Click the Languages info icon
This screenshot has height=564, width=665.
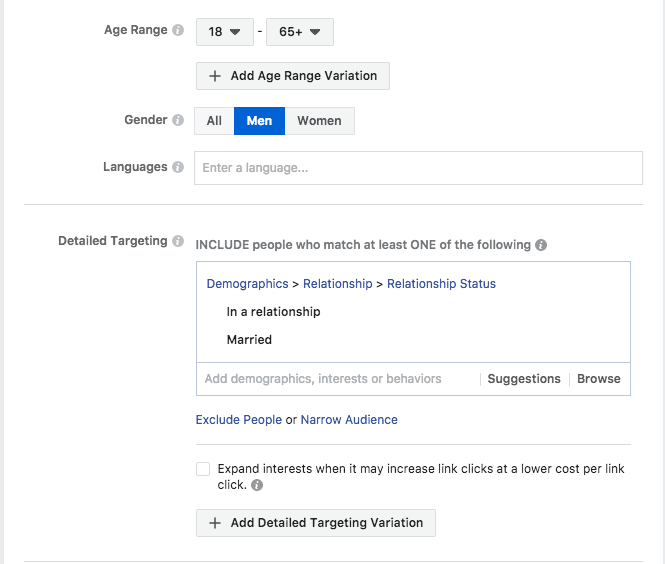178,168
